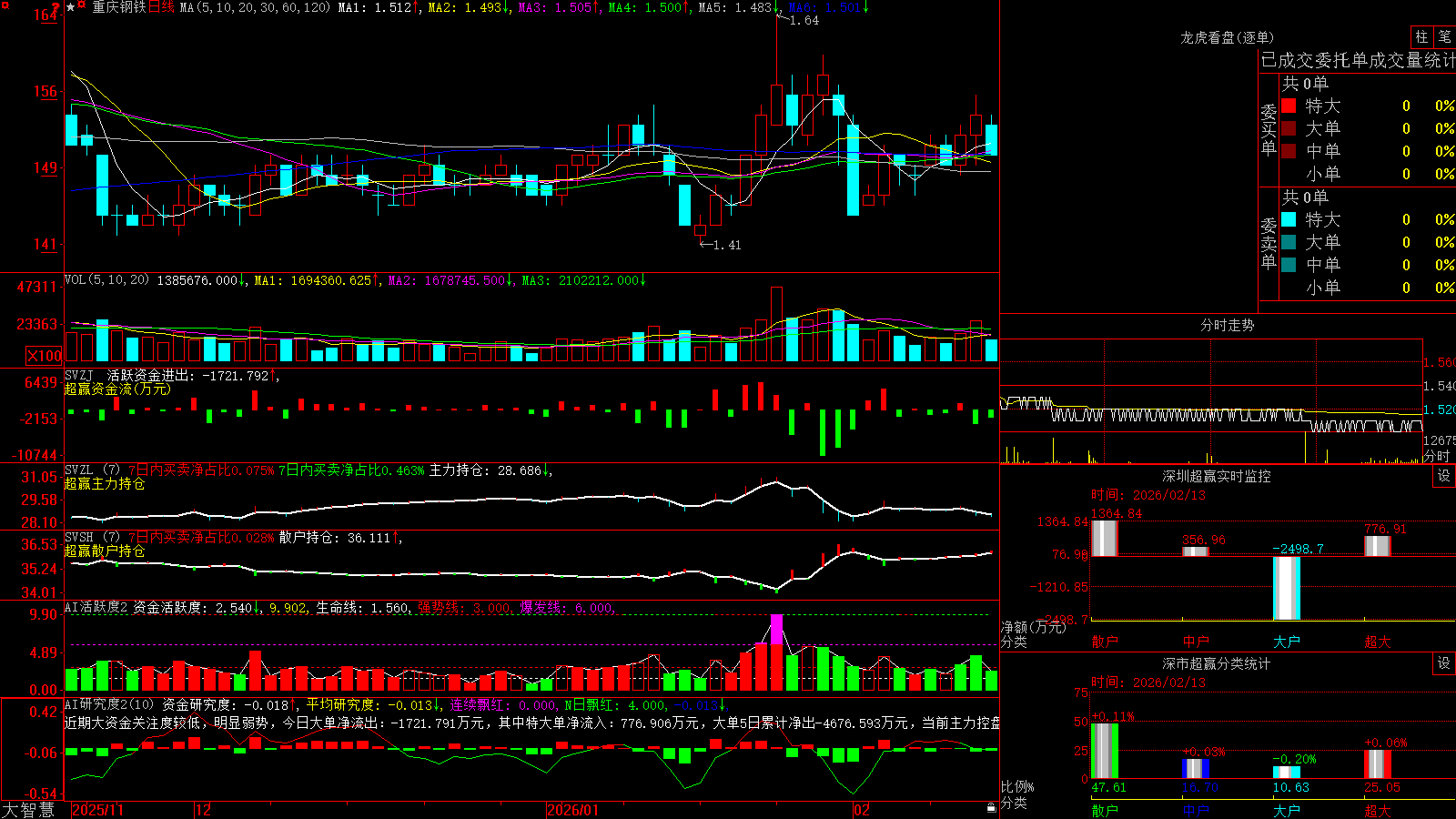Image resolution: width=1456 pixels, height=819 pixels.
Task: Click the teal 中单 sell-order swatch
Action: coord(1289,265)
